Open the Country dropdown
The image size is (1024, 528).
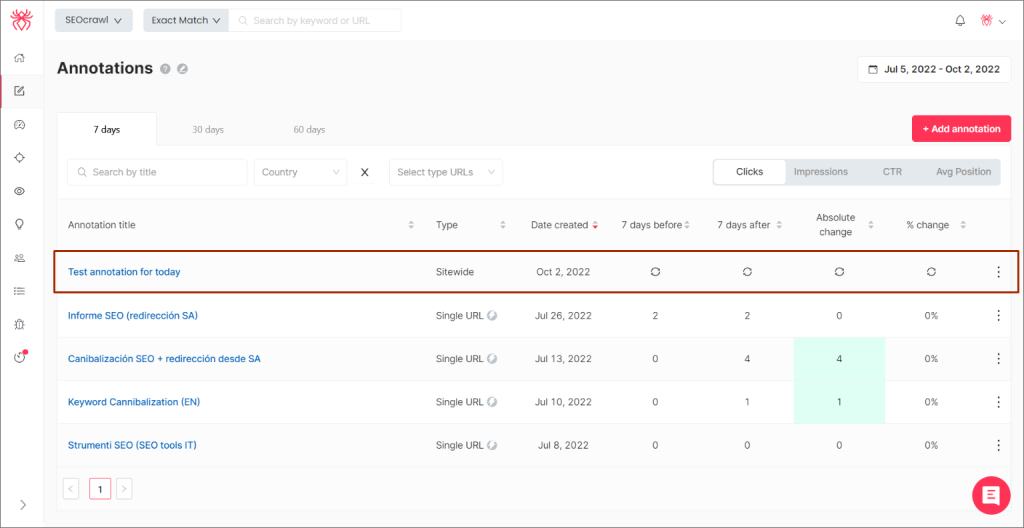click(x=300, y=173)
